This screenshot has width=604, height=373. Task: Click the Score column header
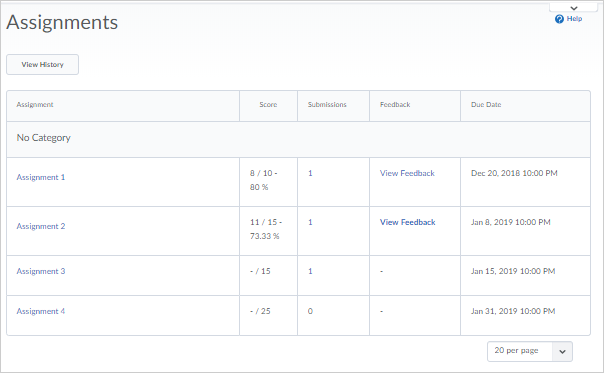[268, 104]
